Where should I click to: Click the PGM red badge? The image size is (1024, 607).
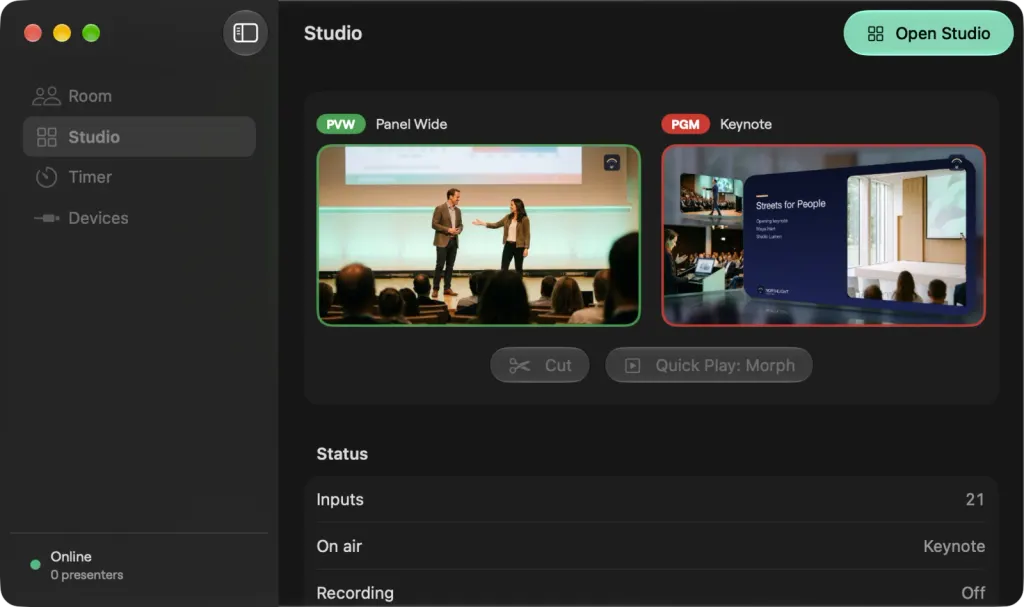coord(685,124)
